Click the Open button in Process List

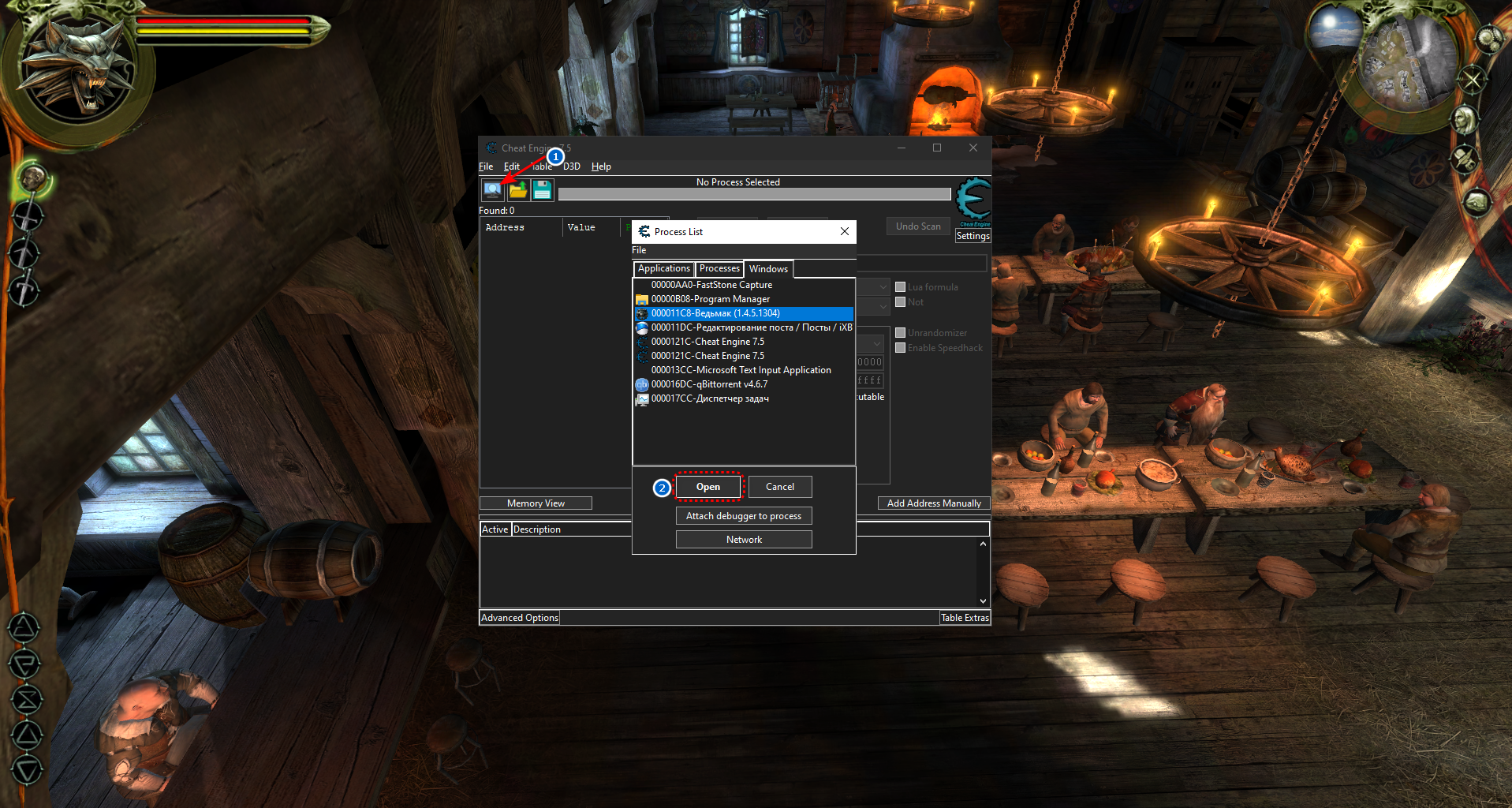[x=708, y=487]
